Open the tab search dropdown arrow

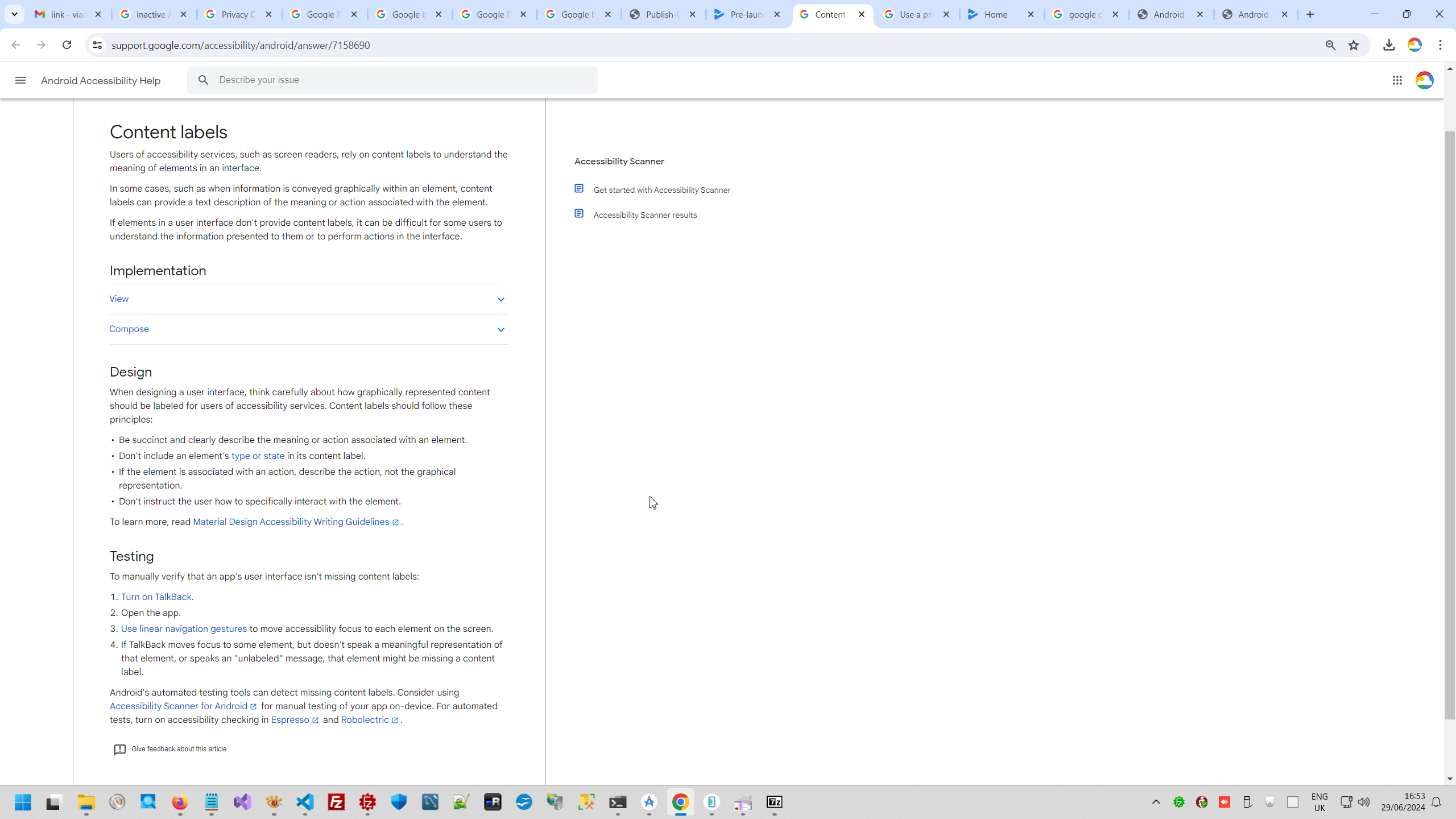[x=14, y=14]
